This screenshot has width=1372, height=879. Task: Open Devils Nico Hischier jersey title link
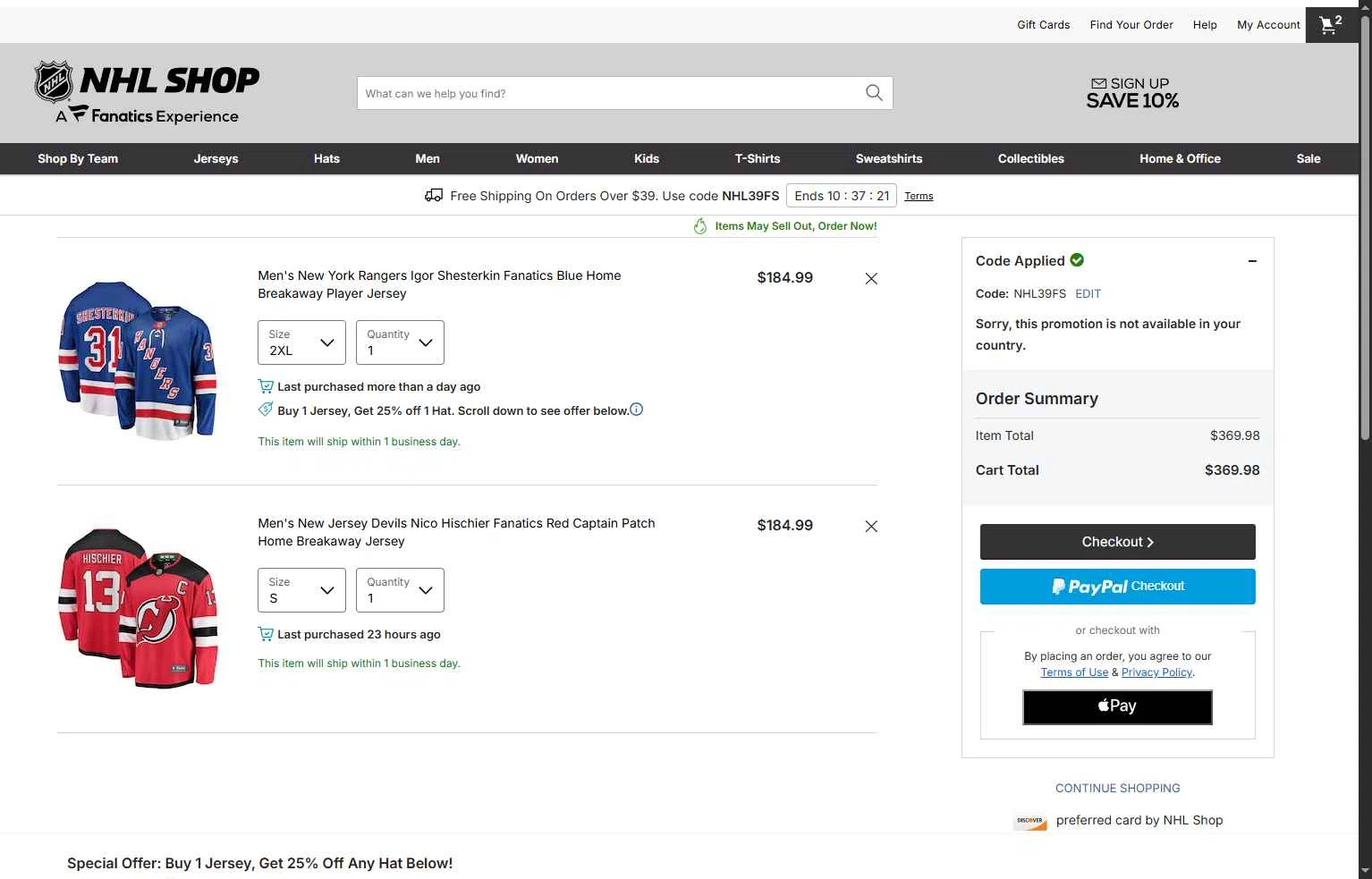(x=456, y=532)
